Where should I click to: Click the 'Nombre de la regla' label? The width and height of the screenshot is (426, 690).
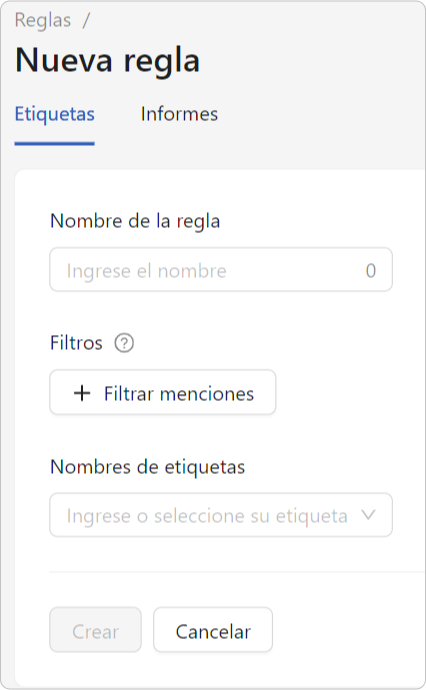click(x=135, y=221)
